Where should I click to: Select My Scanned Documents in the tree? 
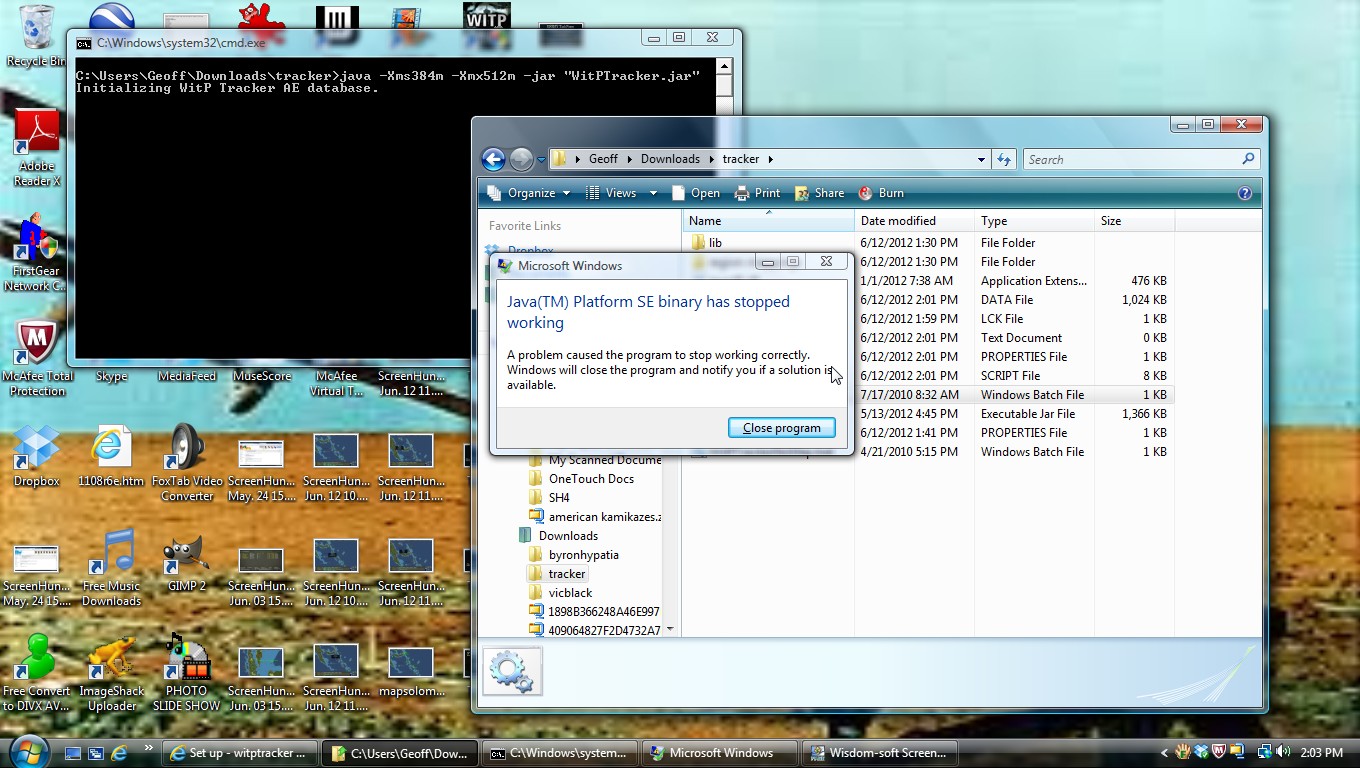coord(604,460)
